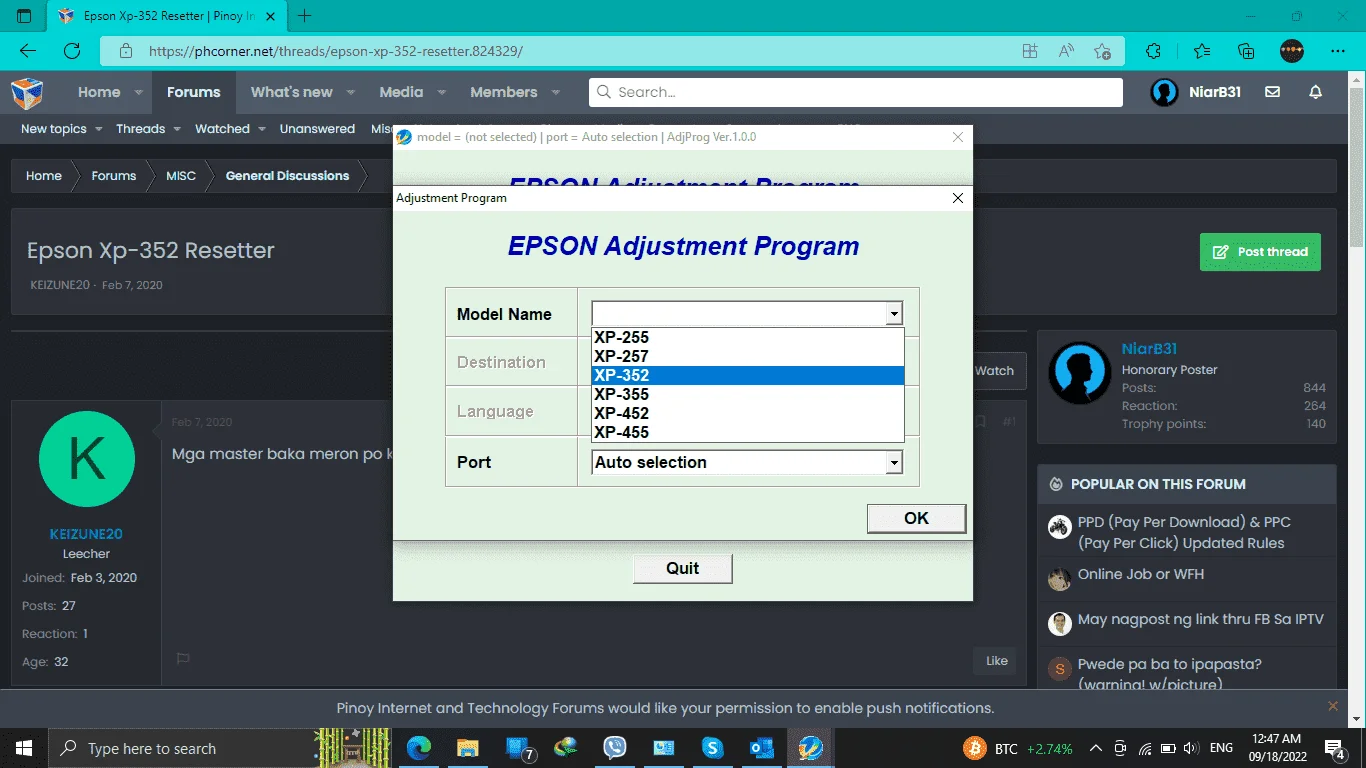Expand the Media dropdown arrow
This screenshot has height=768, width=1366.
click(440, 92)
